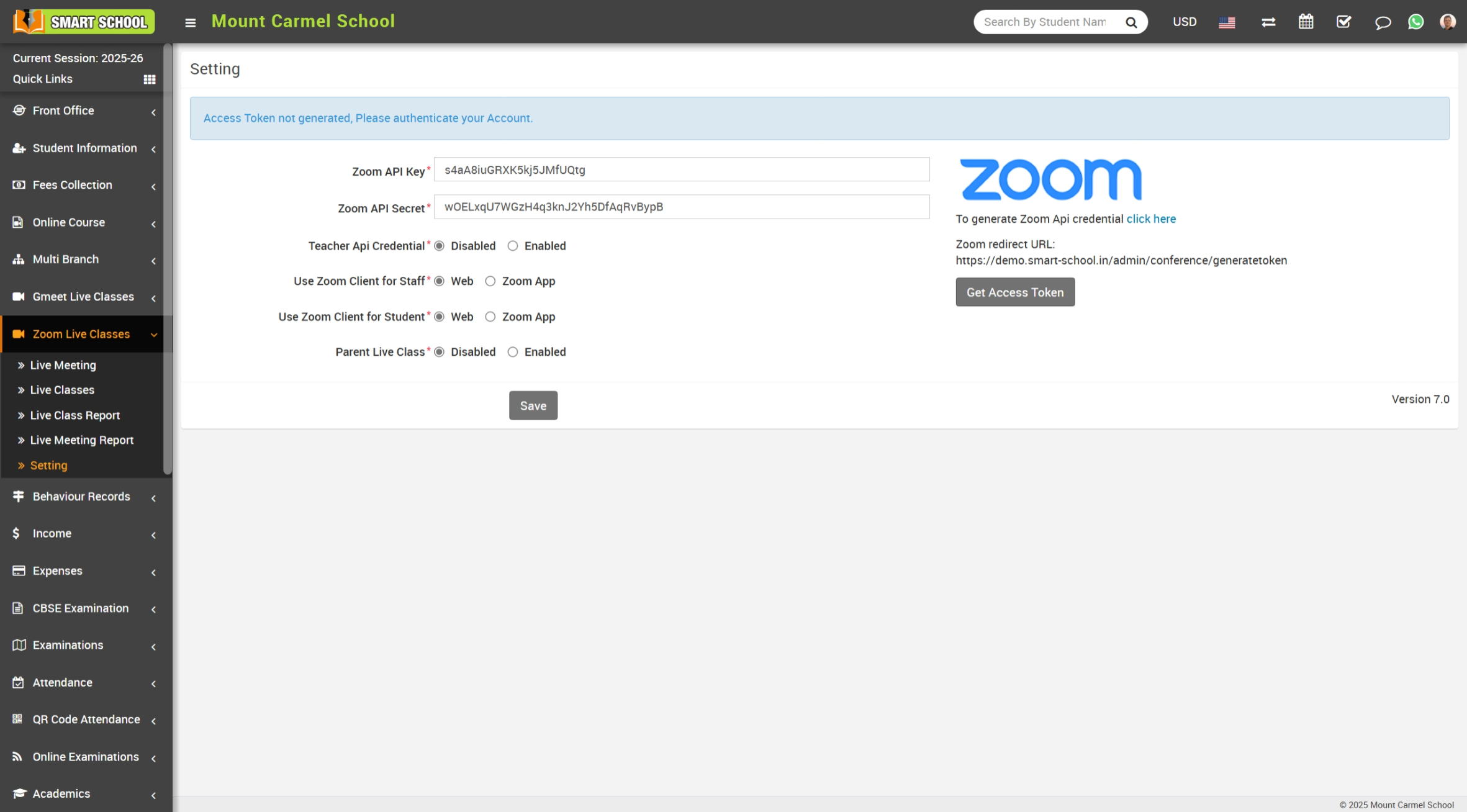Click the Expenses card icon
Image resolution: width=1467 pixels, height=812 pixels.
pos(19,571)
